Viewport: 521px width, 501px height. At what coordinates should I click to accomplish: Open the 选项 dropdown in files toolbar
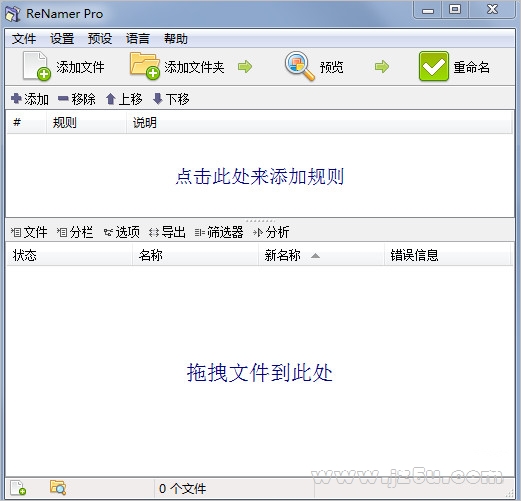tap(121, 232)
